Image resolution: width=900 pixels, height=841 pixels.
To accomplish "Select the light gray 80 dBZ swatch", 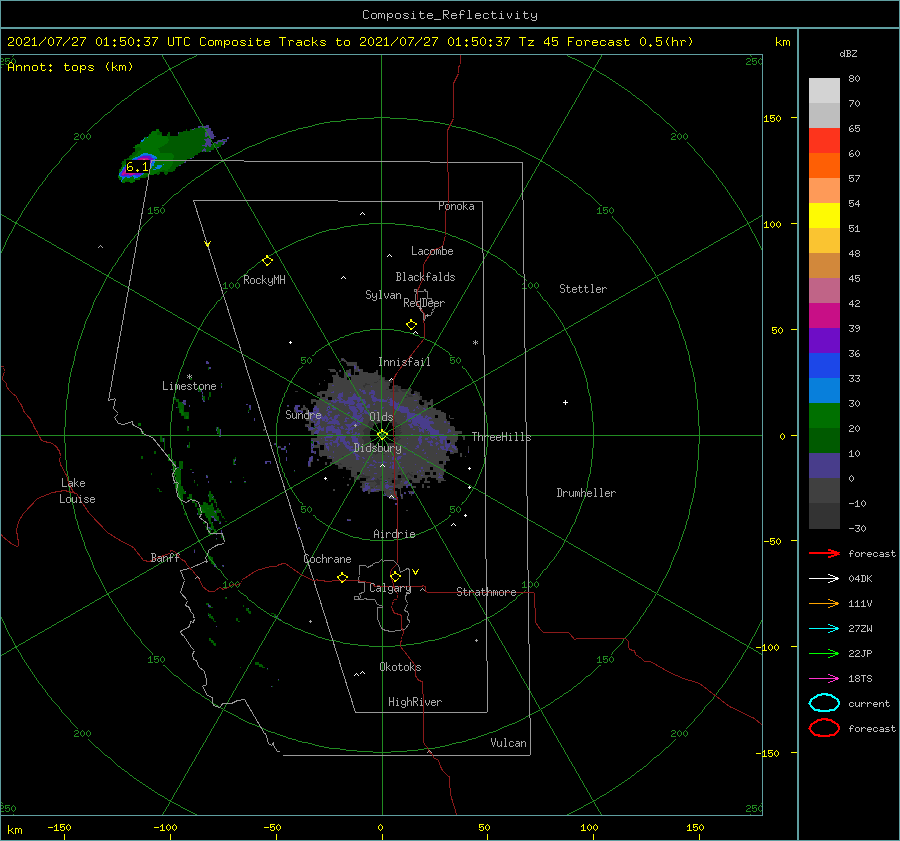I will tap(824, 90).
